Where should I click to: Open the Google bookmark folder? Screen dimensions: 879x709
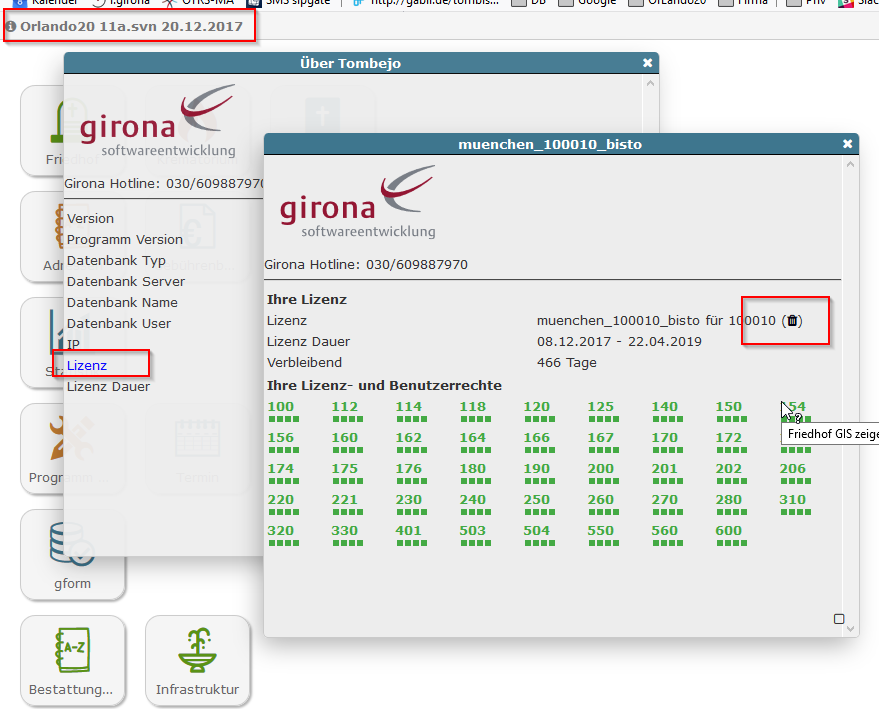pos(587,2)
